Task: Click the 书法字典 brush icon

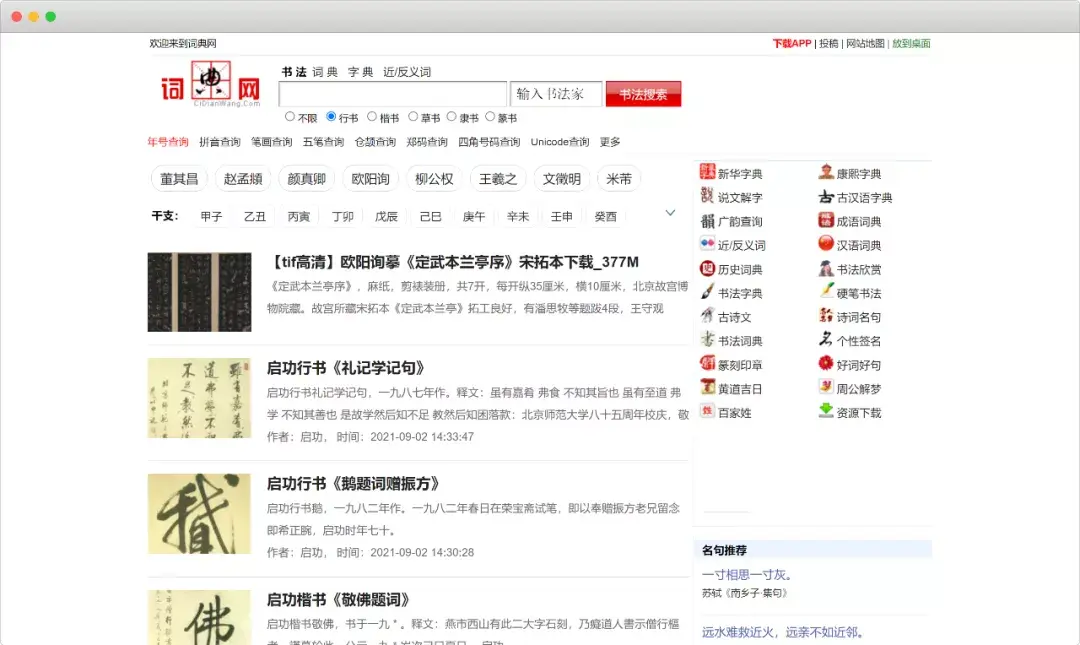Action: pyautogui.click(x=708, y=293)
